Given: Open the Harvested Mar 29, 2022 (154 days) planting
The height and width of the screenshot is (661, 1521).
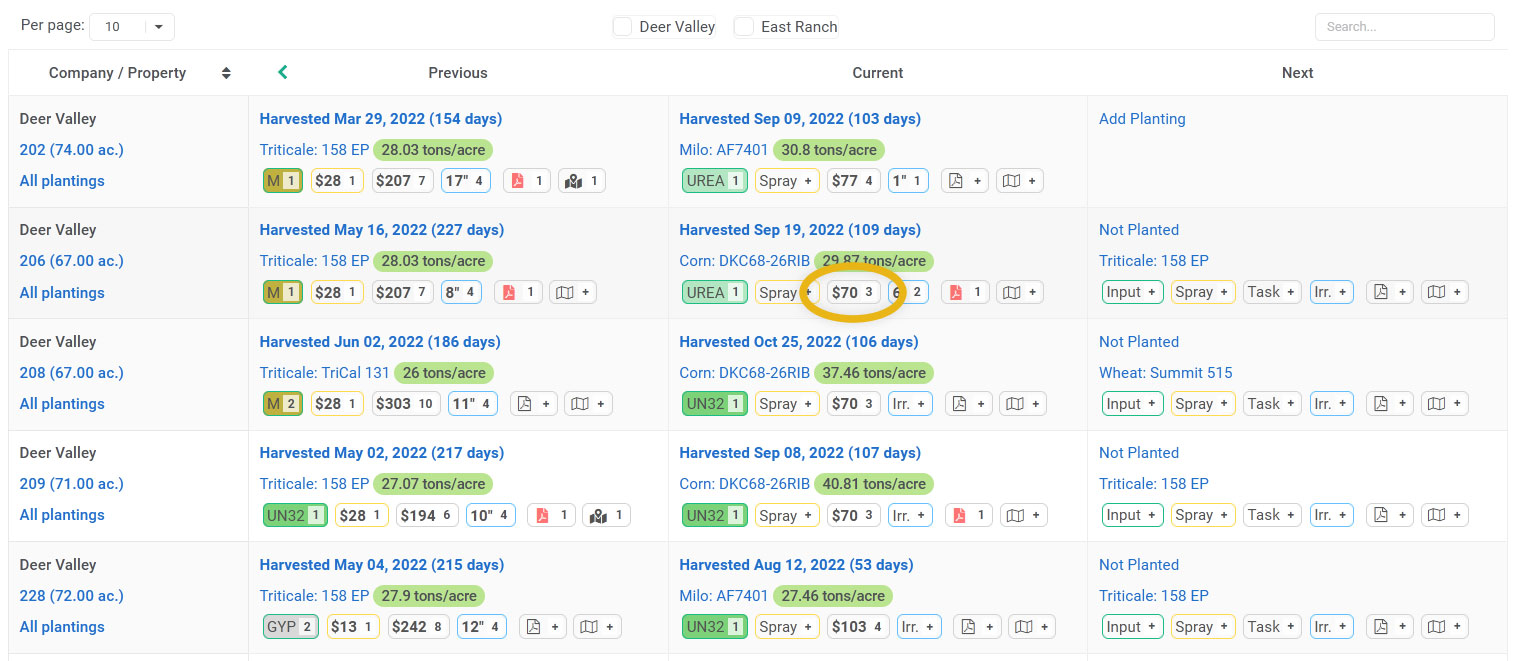Looking at the screenshot, I should [x=381, y=119].
